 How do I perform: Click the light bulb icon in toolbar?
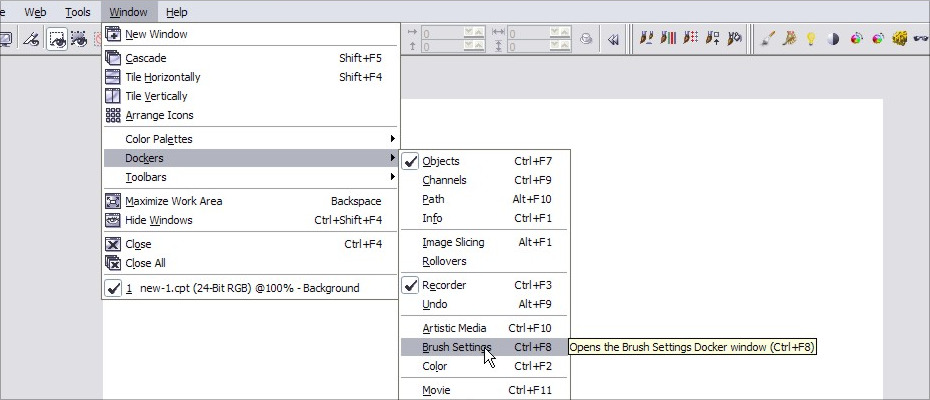coord(811,39)
